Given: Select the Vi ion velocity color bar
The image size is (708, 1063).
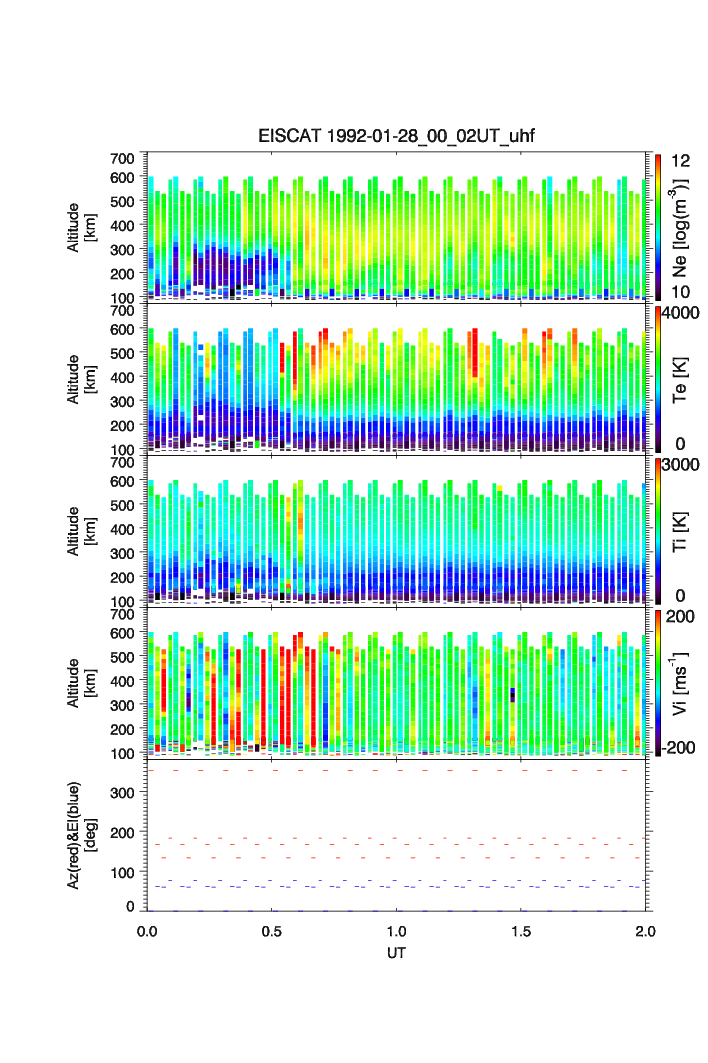Looking at the screenshot, I should (658, 682).
